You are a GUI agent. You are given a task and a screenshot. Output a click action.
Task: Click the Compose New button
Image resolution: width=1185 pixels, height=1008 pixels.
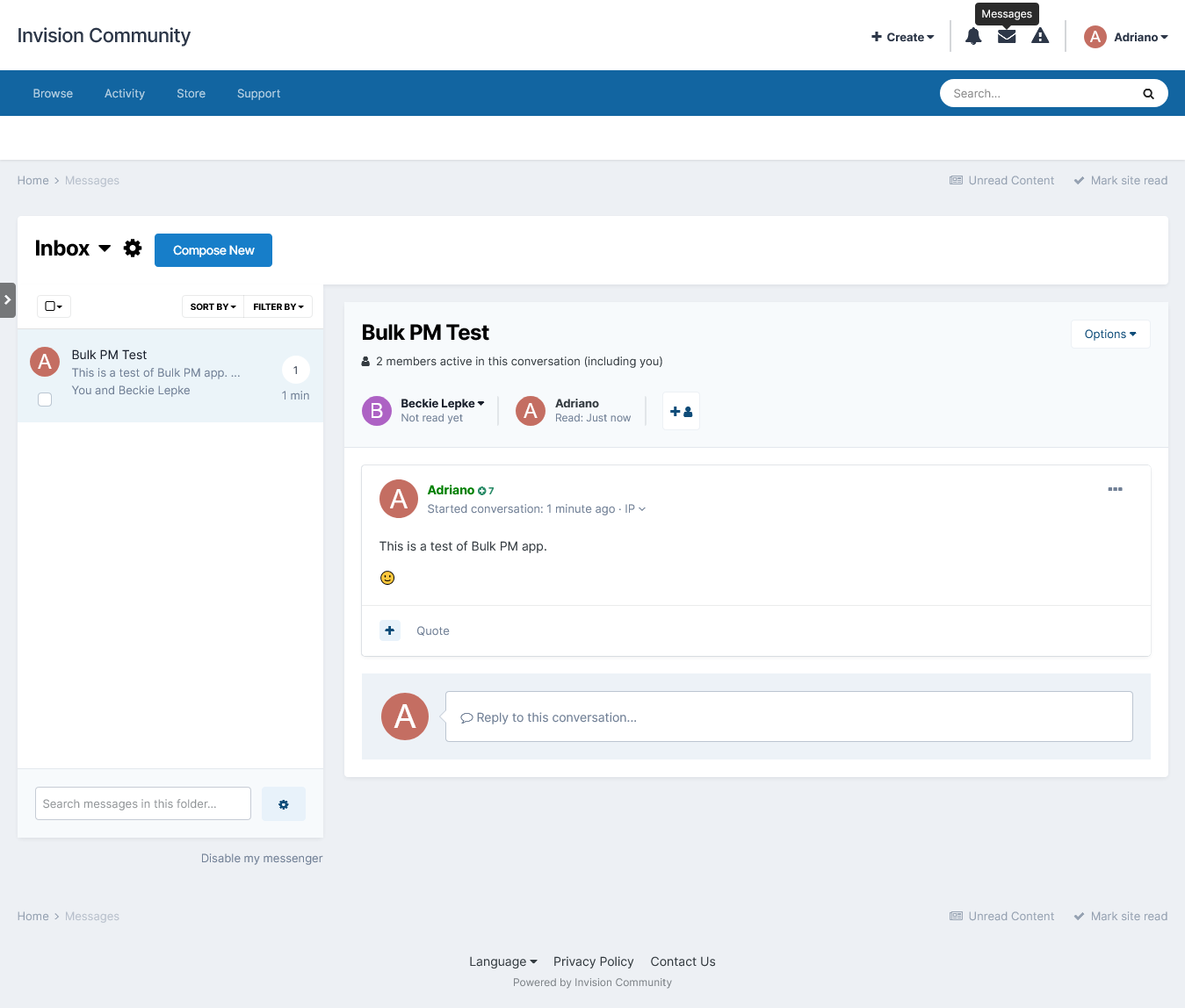(213, 250)
